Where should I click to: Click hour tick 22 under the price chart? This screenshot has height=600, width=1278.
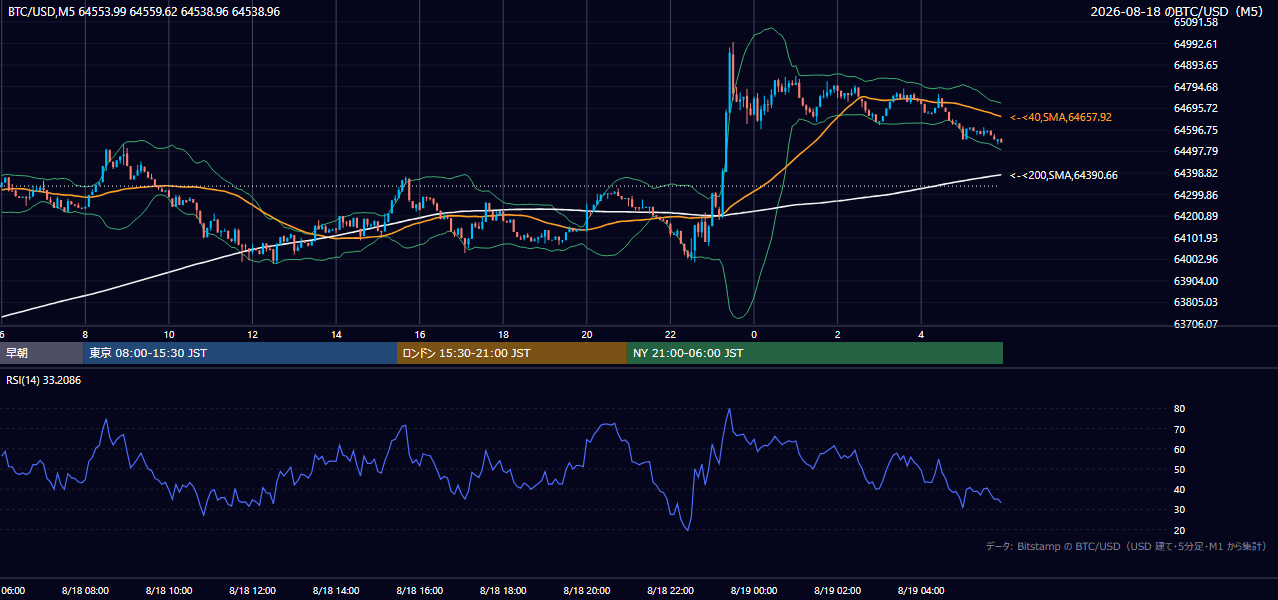671,335
